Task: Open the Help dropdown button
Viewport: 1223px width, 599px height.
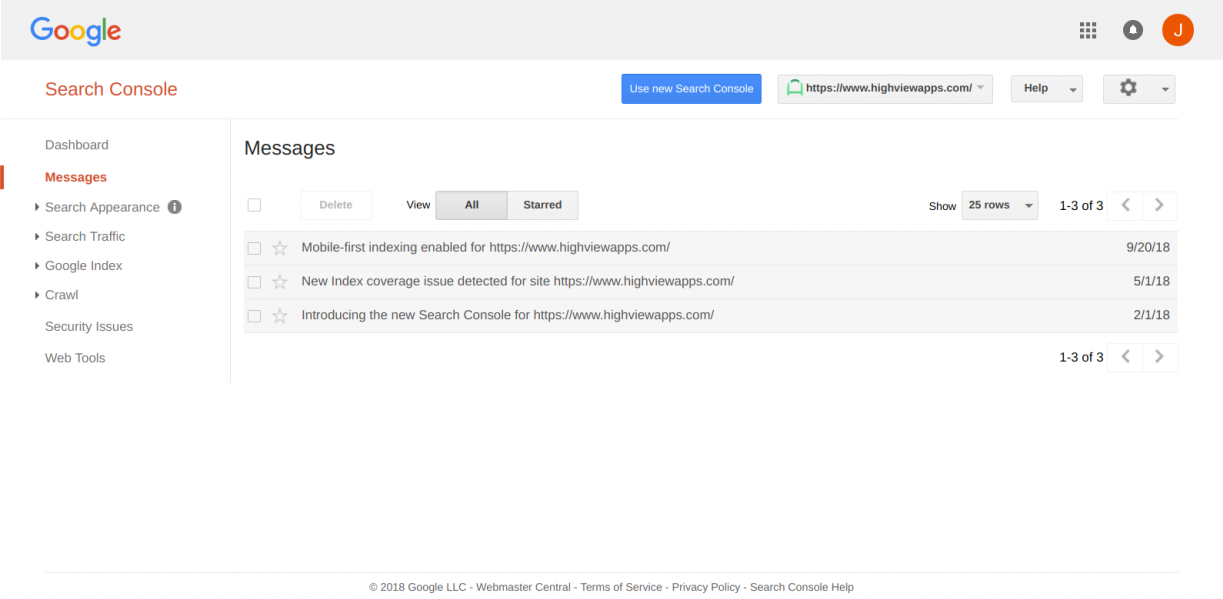Action: (1046, 89)
